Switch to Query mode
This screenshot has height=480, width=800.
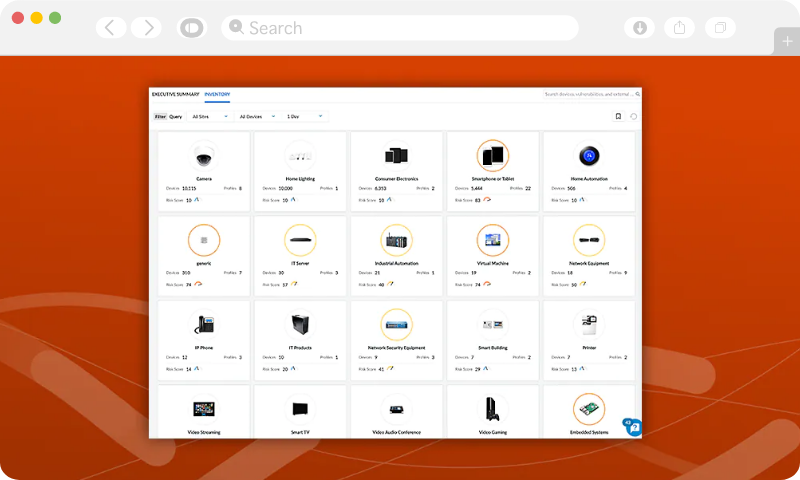click(176, 116)
